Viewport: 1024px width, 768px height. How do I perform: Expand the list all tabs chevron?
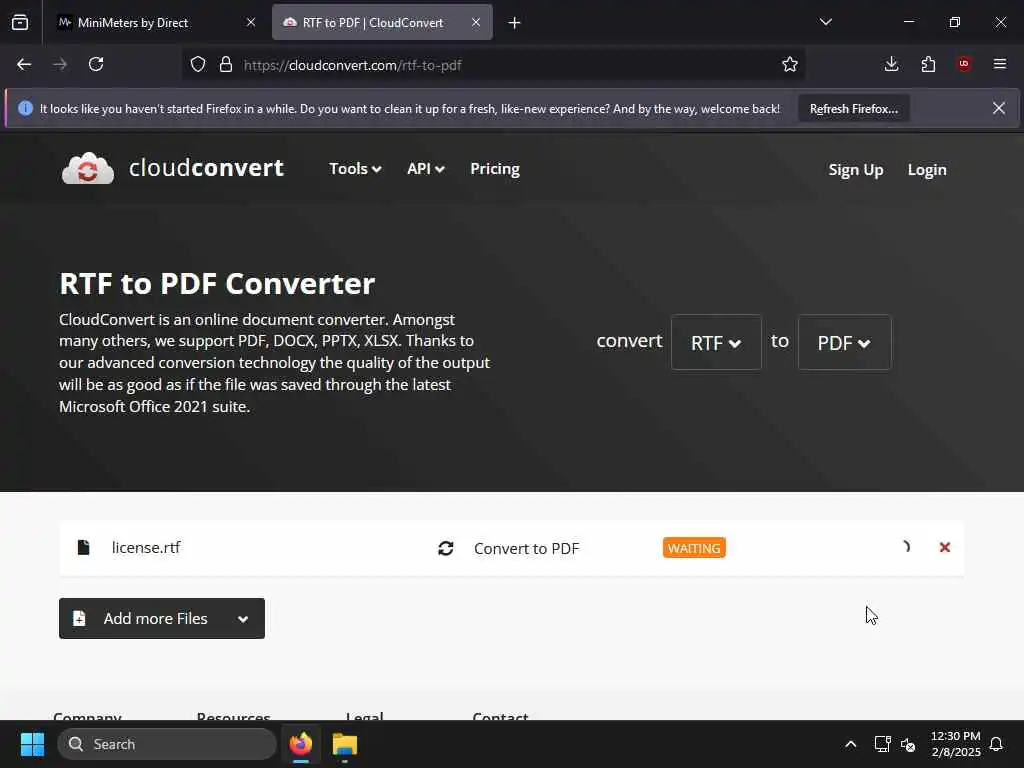pos(825,22)
